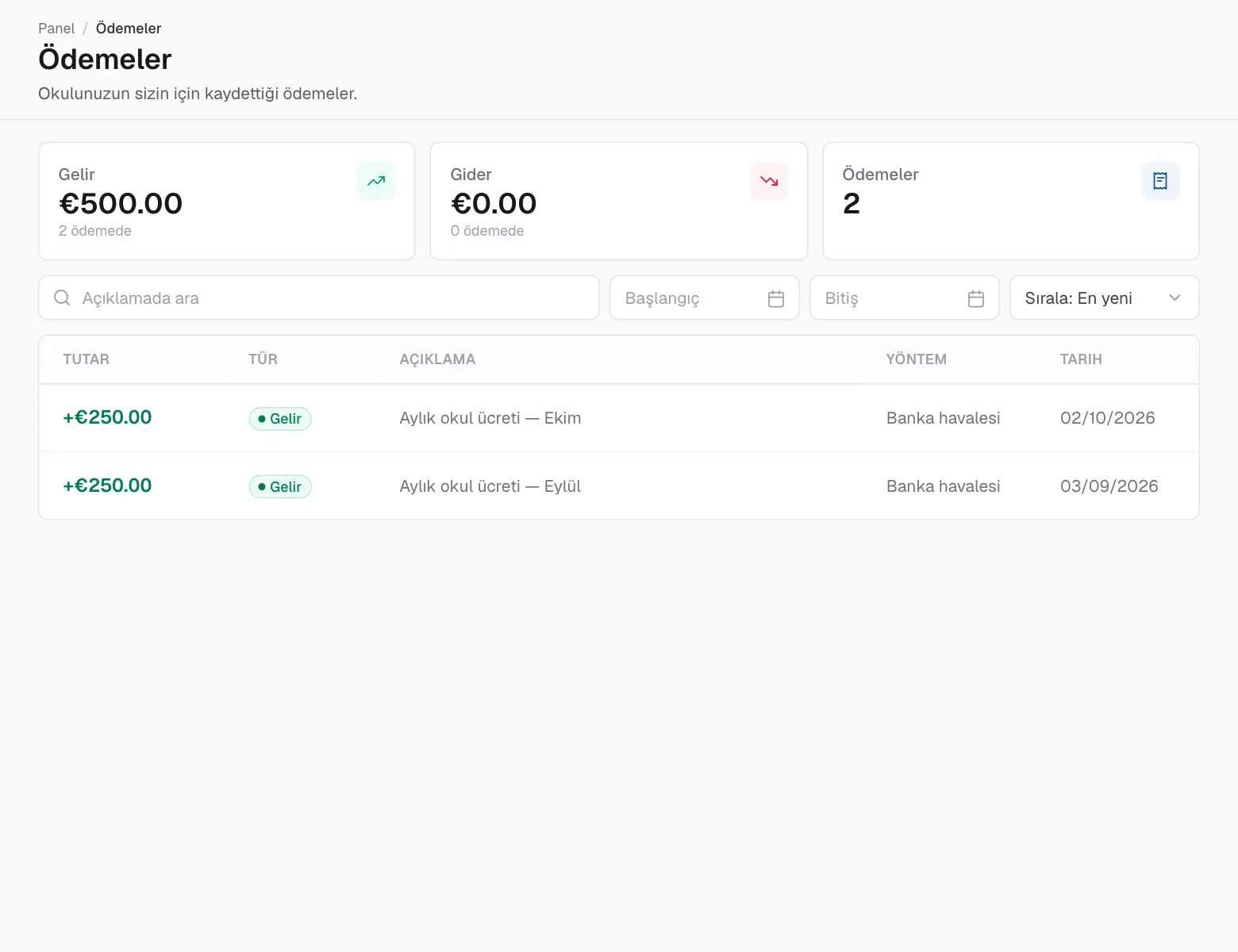Click the €0.00 expense total
This screenshot has height=952, width=1238.
[x=494, y=204]
